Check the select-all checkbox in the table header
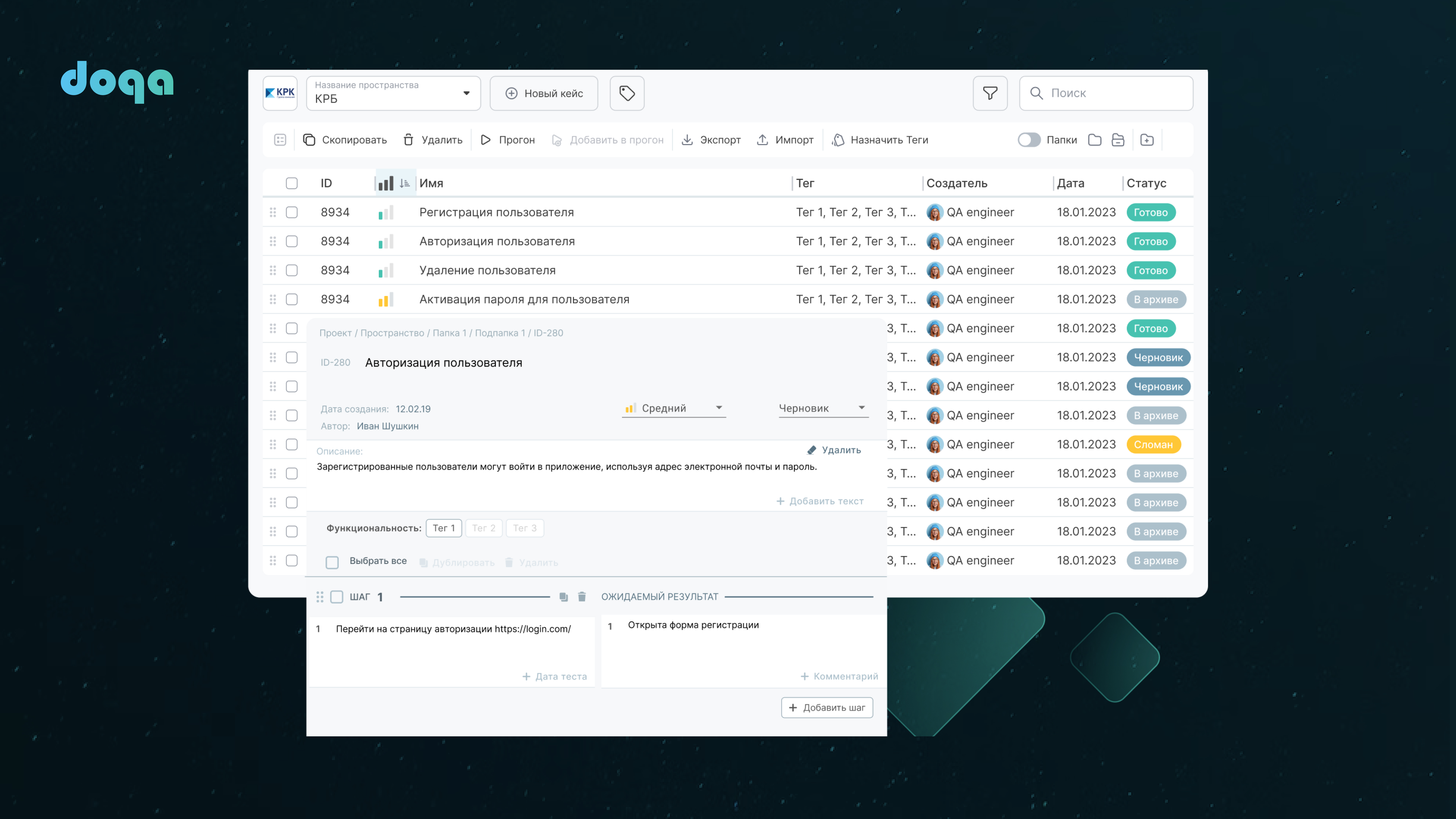This screenshot has width=1456, height=819. 292,183
